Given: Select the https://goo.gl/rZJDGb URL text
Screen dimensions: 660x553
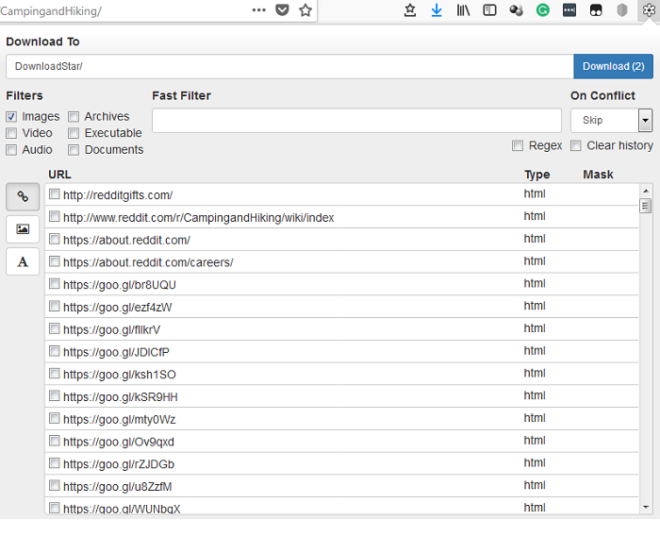Looking at the screenshot, I should tap(119, 464).
